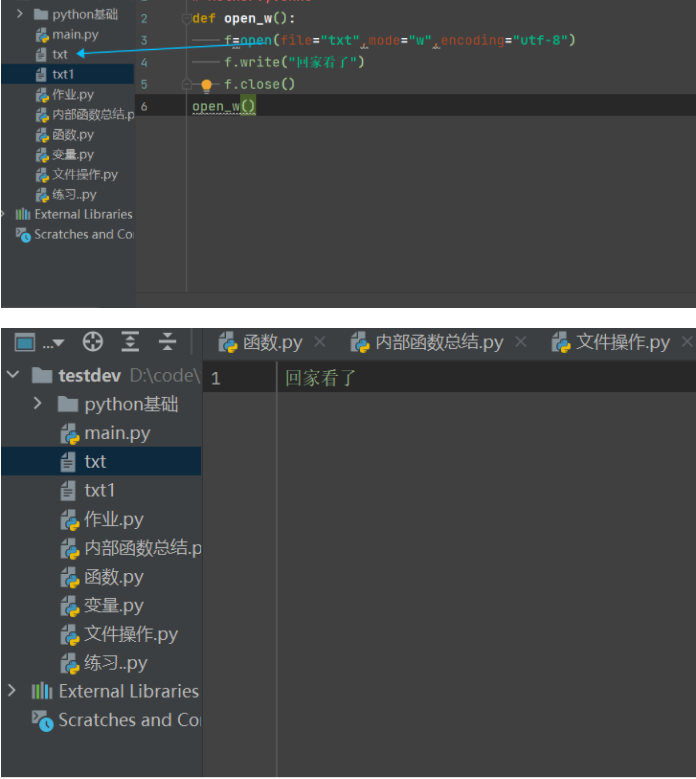Close the 内部函数总结.py tab

tap(521, 342)
